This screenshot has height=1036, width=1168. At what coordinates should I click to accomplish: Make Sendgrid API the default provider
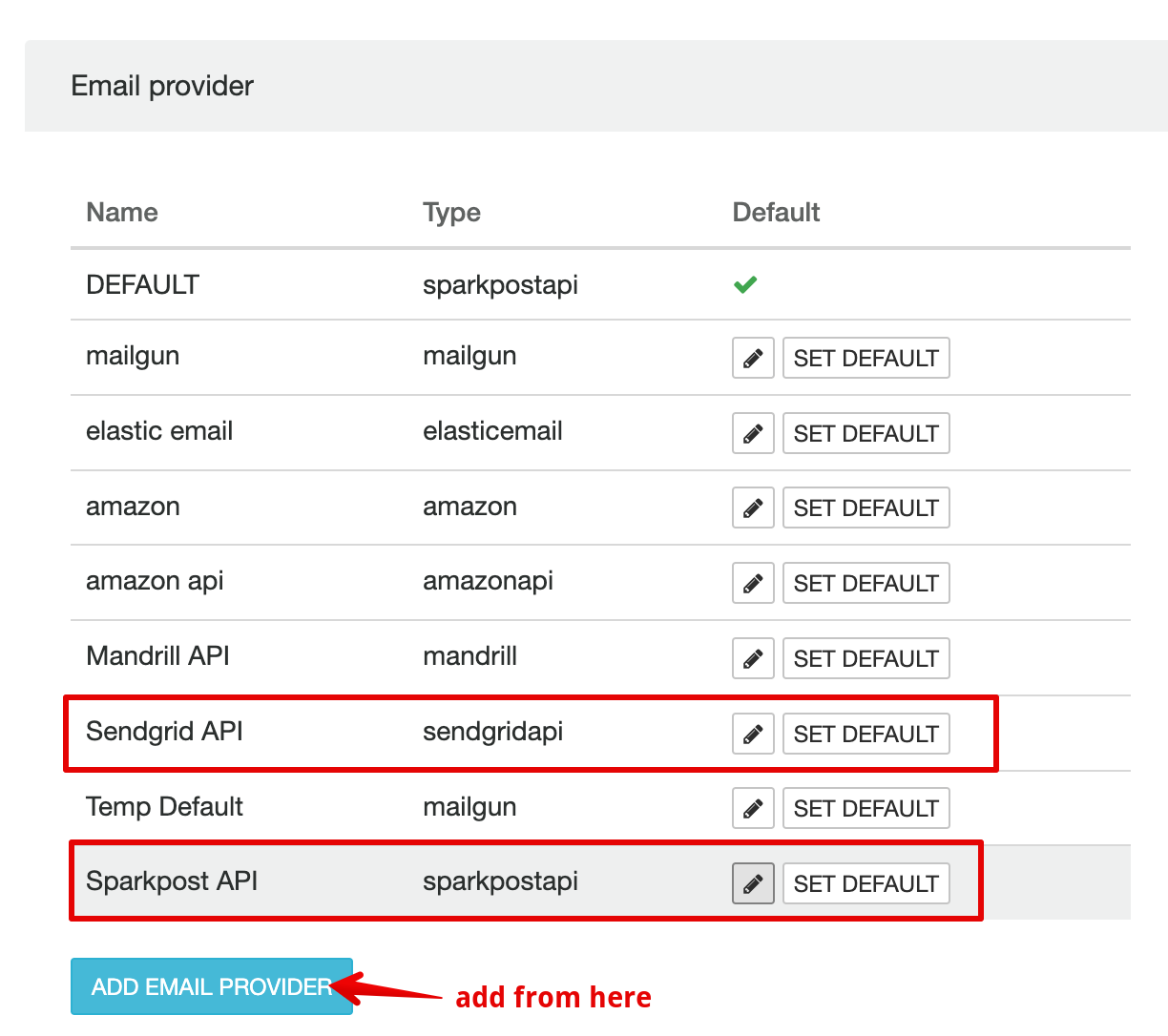(x=866, y=734)
